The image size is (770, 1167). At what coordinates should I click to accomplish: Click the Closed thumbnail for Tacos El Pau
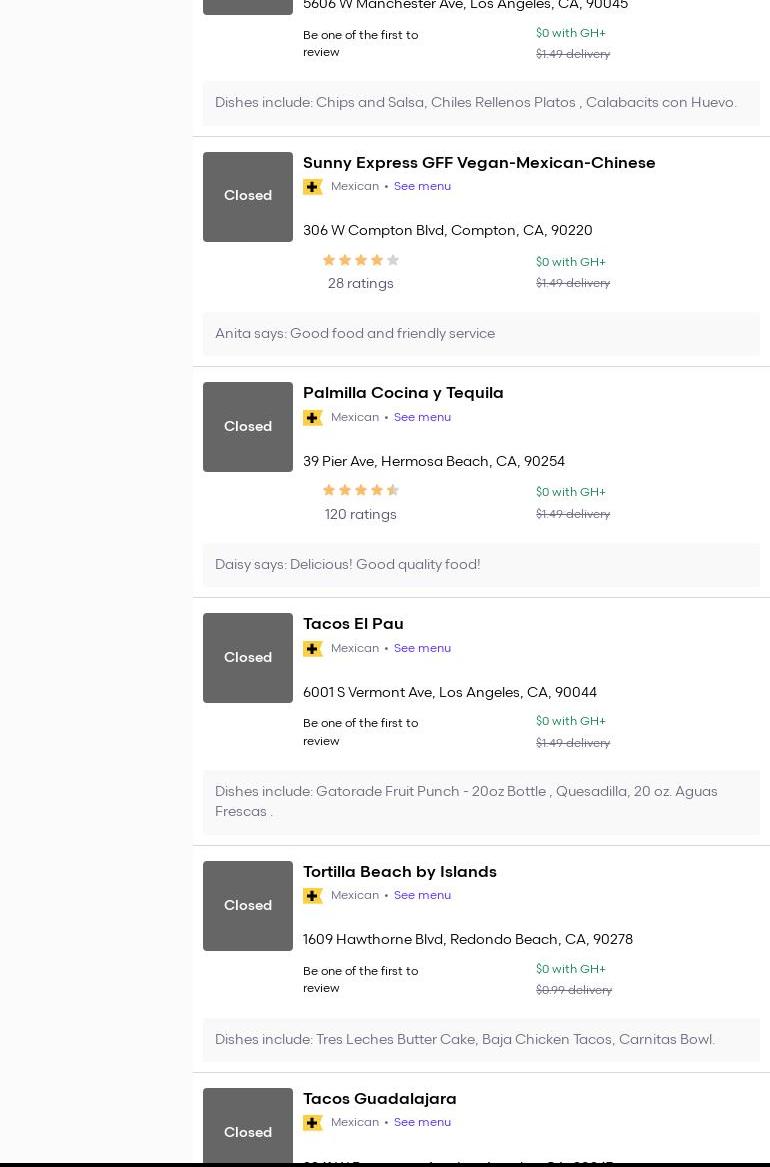point(248,658)
